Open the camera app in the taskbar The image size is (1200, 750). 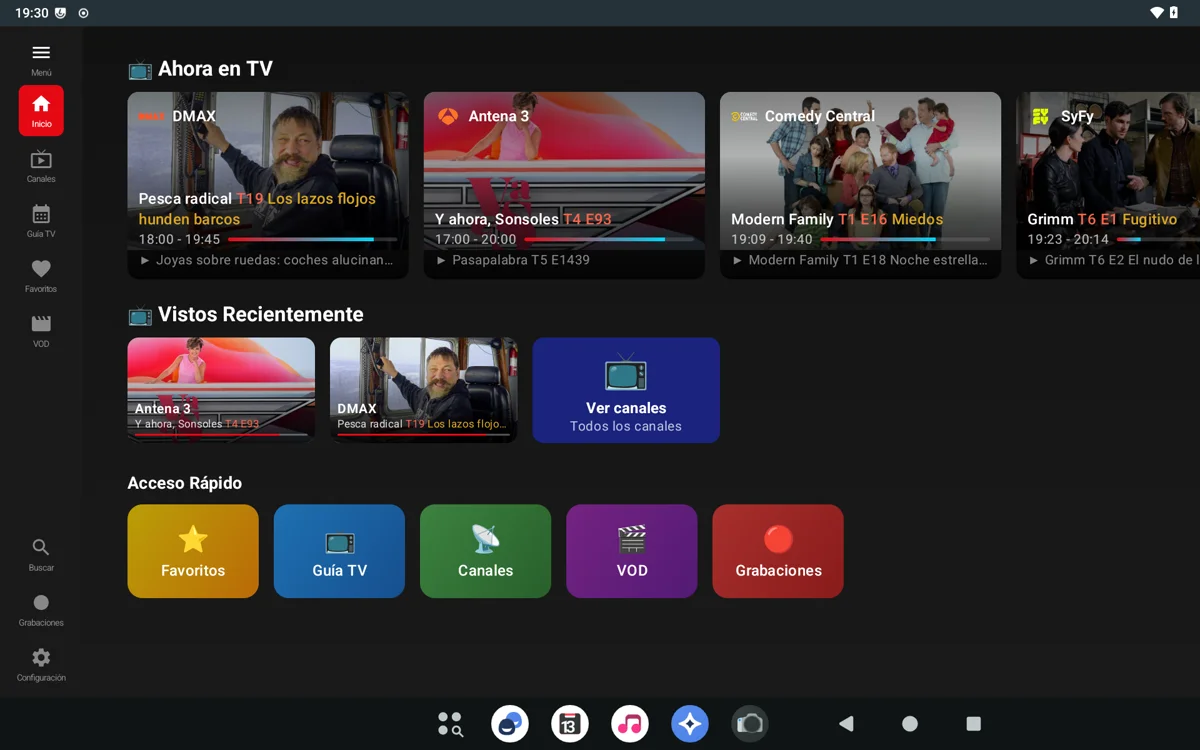click(750, 723)
